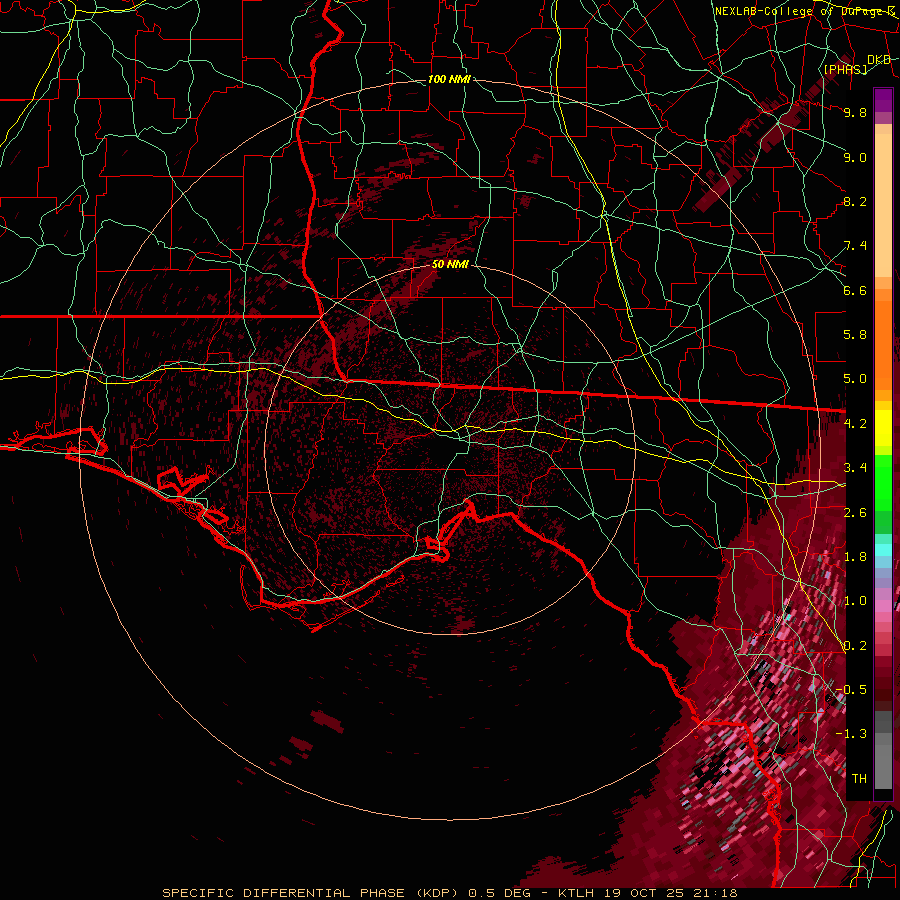Pick the purple band at top of color bar
Viewport: 900px width, 900px height.
pos(883,100)
